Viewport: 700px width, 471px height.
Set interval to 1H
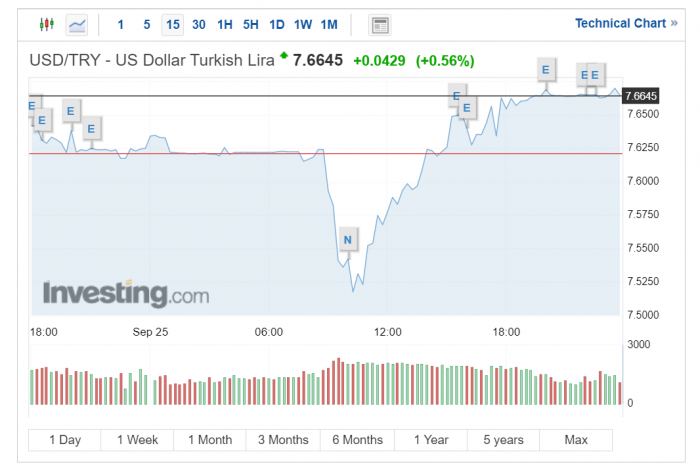tap(225, 25)
